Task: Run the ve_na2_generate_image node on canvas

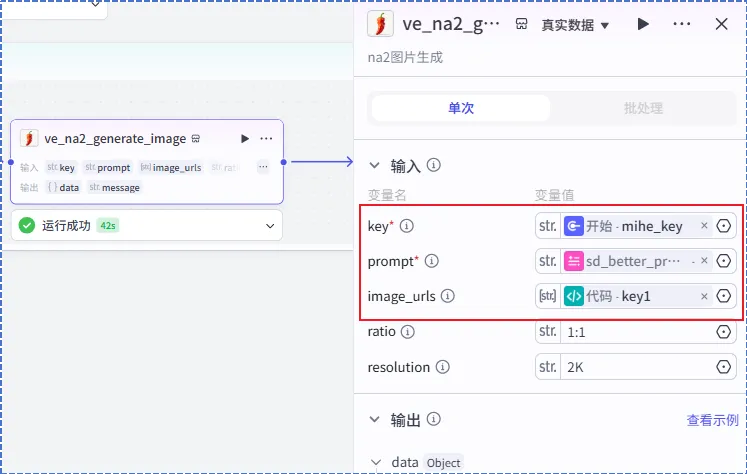Action: [245, 139]
